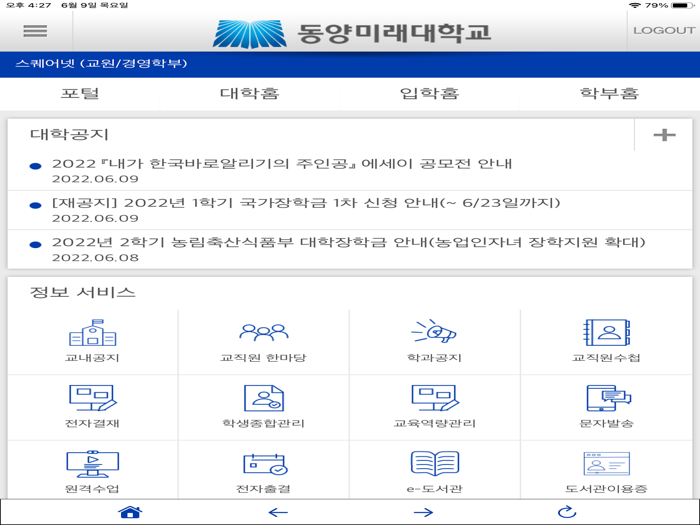Viewport: 700px width, 525px height.
Task: Expand 대학공지 with the plus icon
Action: 664,135
